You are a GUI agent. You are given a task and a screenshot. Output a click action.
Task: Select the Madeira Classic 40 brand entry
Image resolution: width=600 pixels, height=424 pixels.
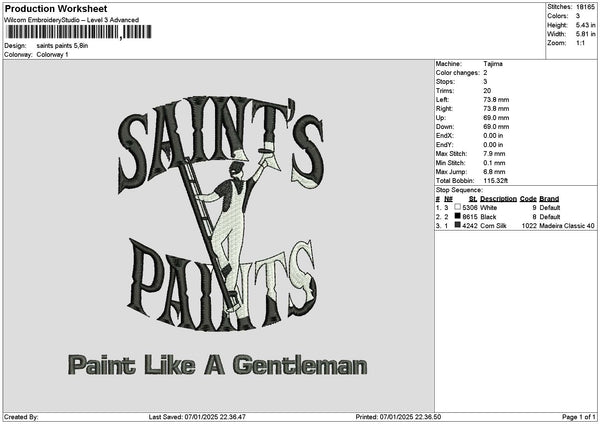pos(567,225)
